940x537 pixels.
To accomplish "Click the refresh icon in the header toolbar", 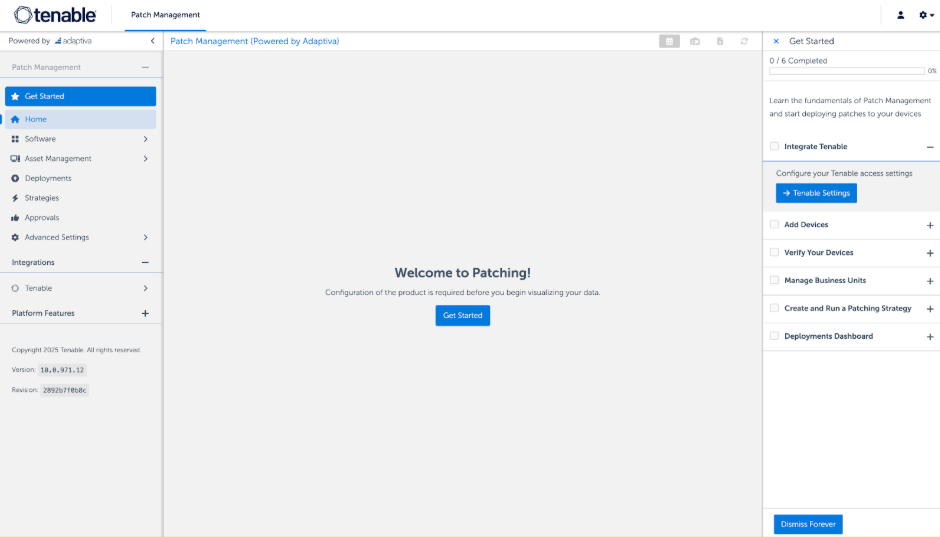I will 744,41.
